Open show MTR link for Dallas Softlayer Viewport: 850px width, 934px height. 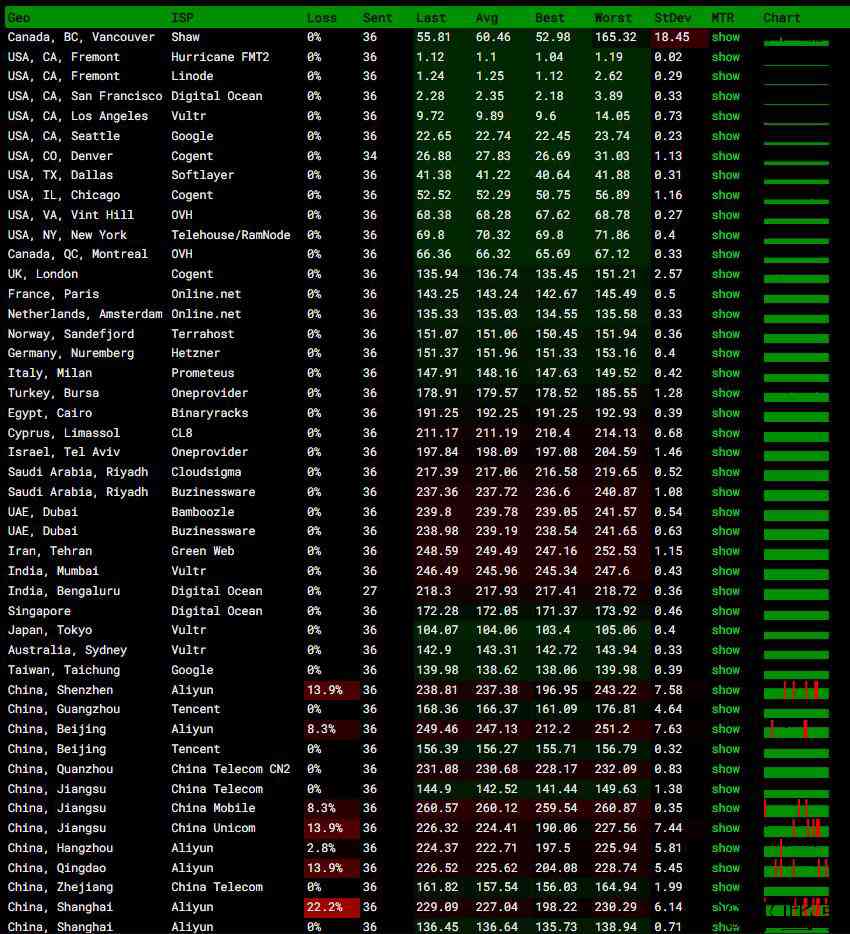tap(726, 175)
